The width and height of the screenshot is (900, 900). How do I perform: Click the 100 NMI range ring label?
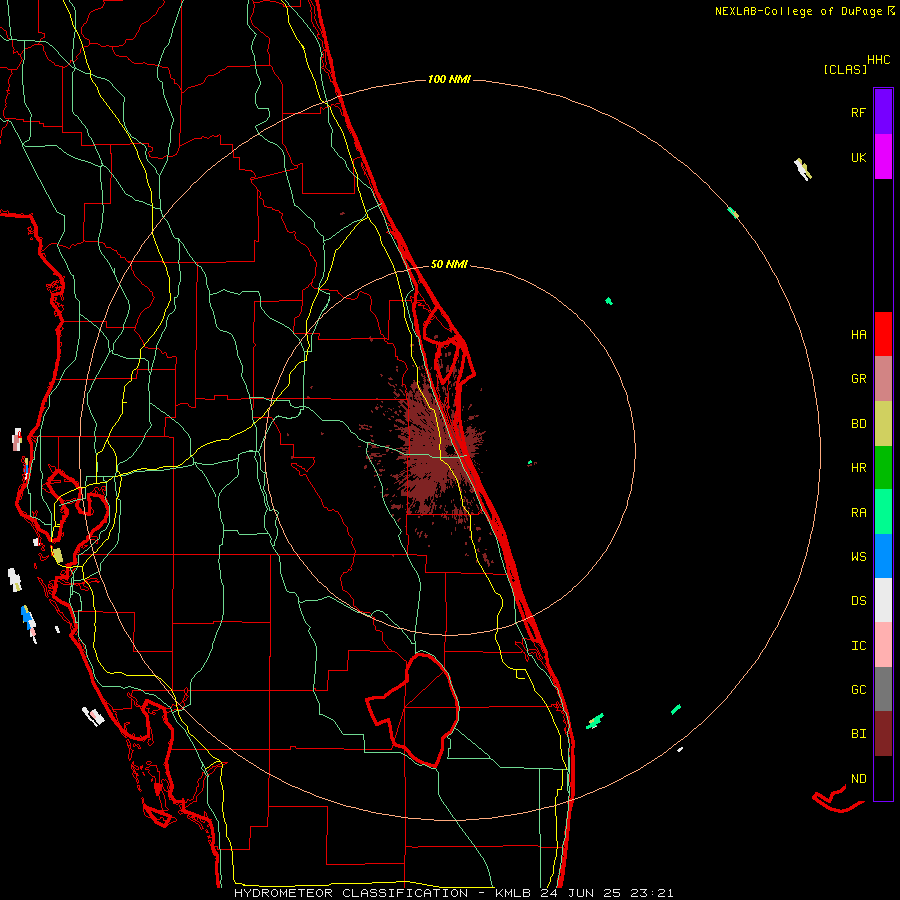(x=449, y=79)
